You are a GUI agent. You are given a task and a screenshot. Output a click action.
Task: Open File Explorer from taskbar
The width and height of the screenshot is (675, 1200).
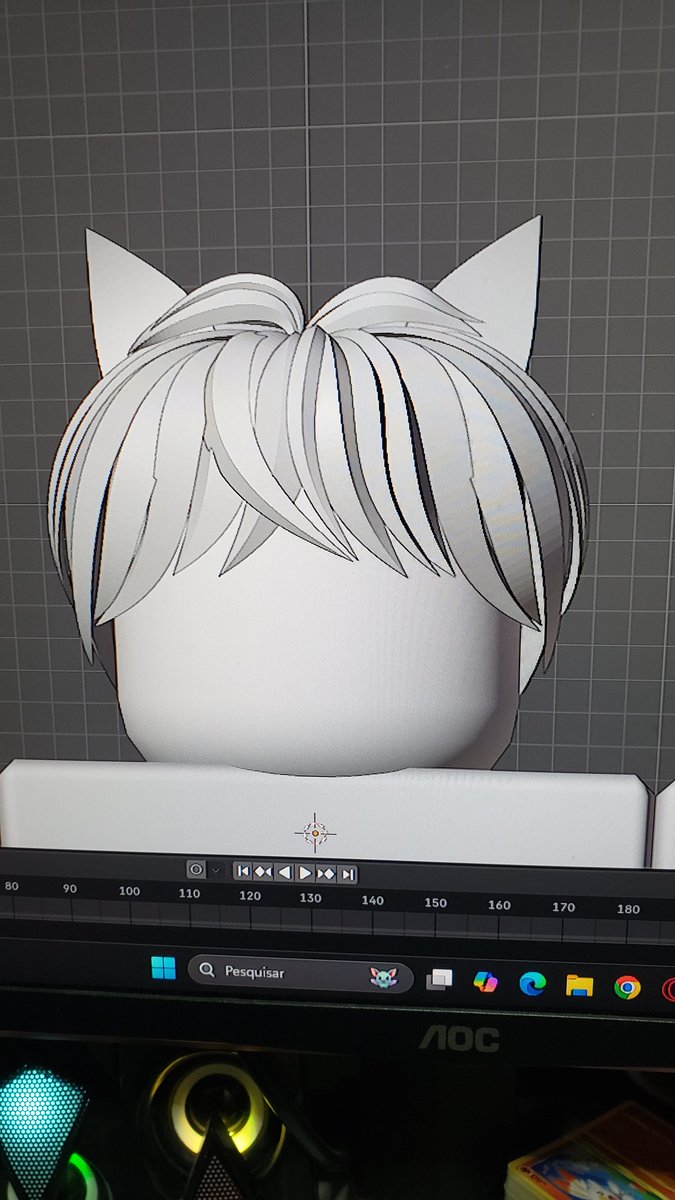[x=579, y=986]
